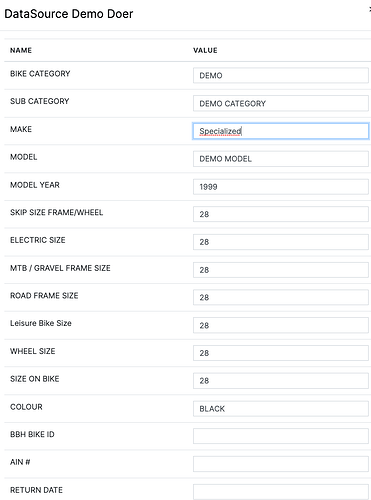Click the empty RETURN DATE field
The height and width of the screenshot is (500, 371).
(x=281, y=492)
